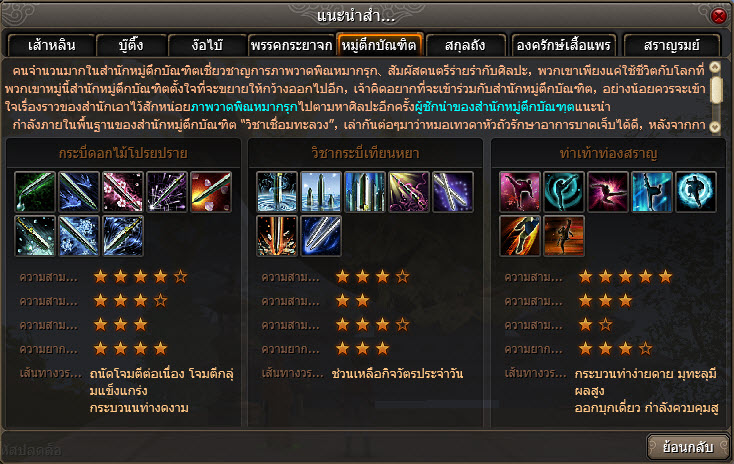The image size is (734, 464).
Task: Open the สกุลถัง tab
Action: (466, 45)
